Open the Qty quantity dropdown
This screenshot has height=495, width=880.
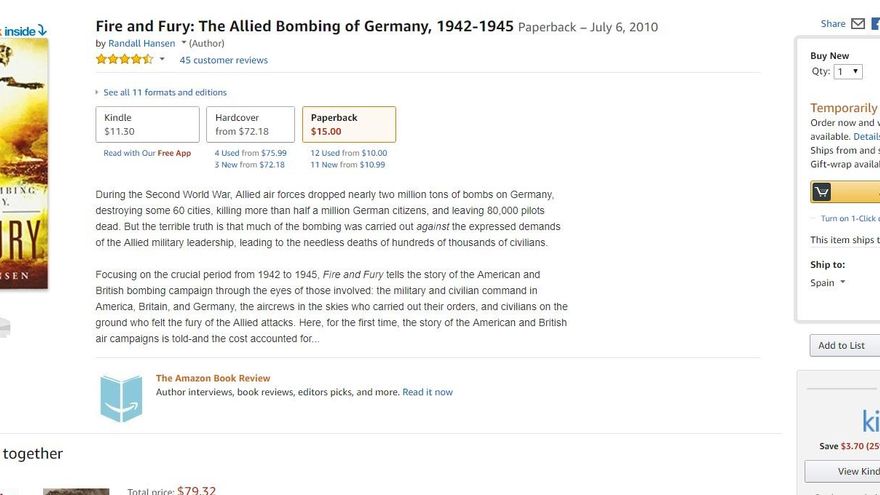(x=849, y=72)
